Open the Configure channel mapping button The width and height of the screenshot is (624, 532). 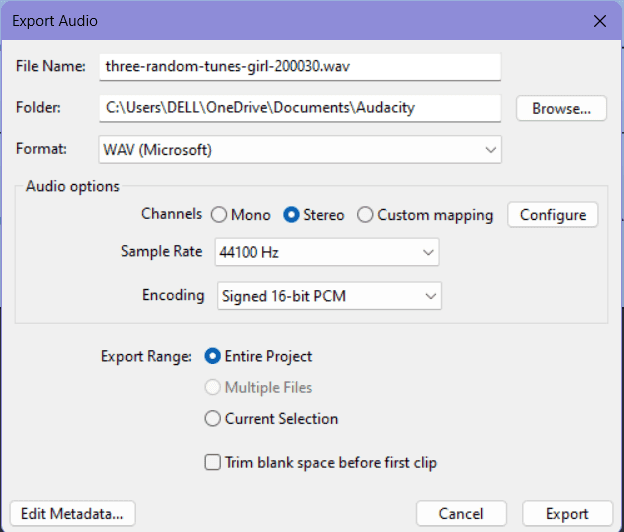[x=552, y=215]
